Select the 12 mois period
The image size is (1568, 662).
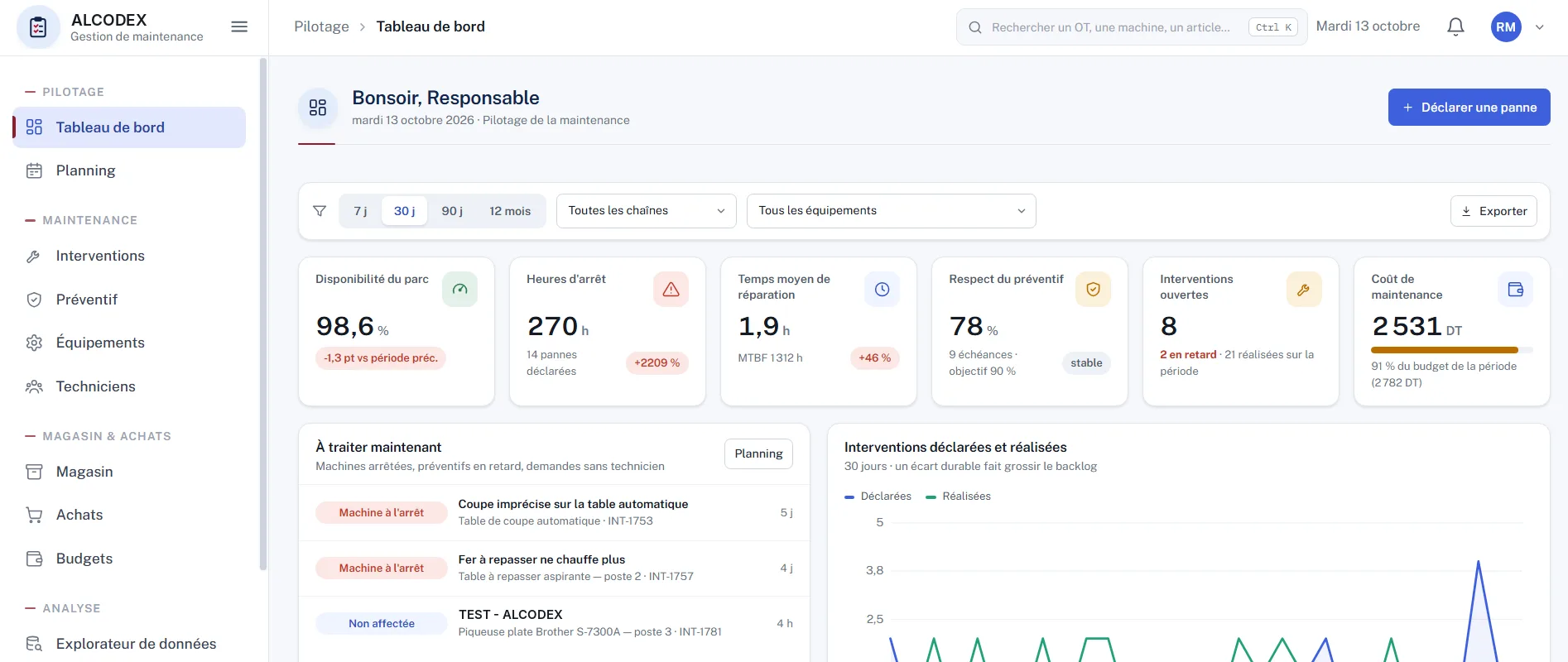[x=510, y=211]
